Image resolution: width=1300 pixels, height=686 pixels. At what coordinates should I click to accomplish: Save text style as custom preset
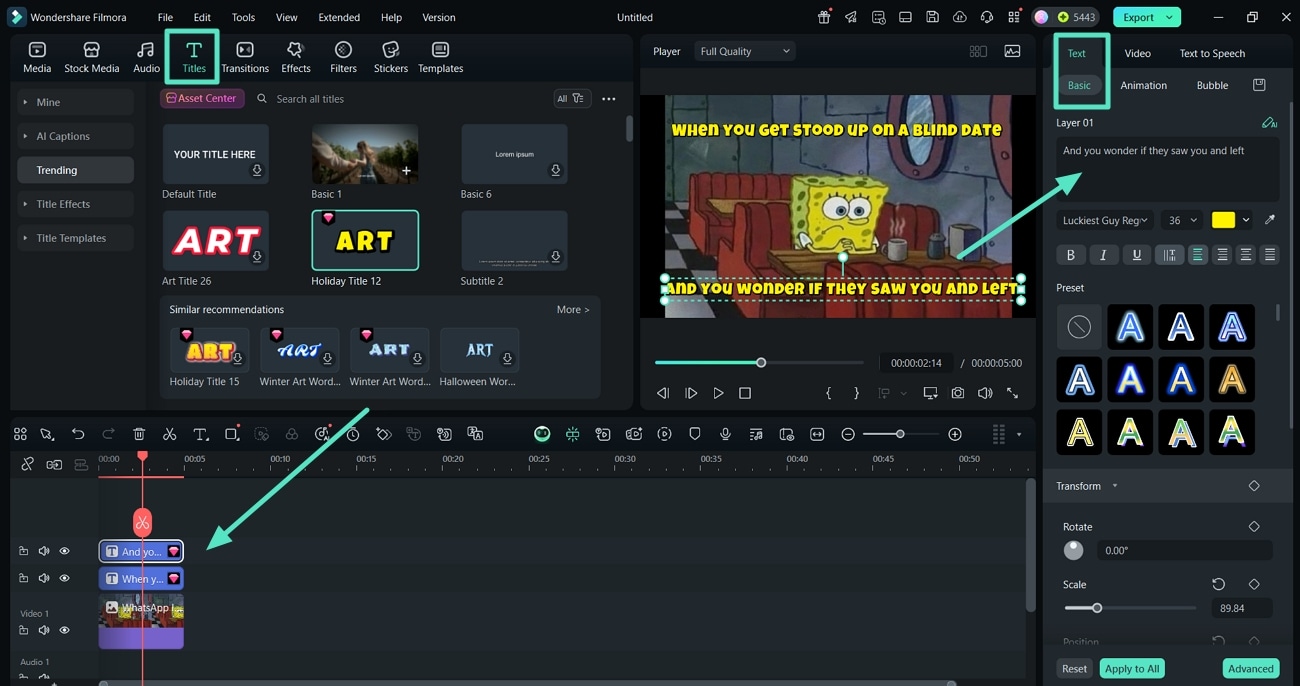(x=1259, y=85)
